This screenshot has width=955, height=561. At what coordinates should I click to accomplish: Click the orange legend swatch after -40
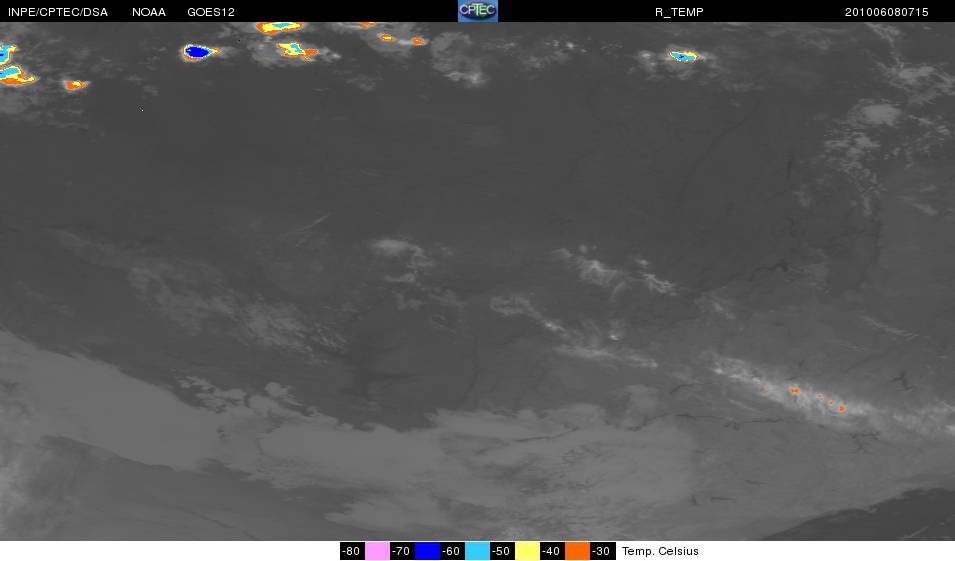(x=577, y=551)
